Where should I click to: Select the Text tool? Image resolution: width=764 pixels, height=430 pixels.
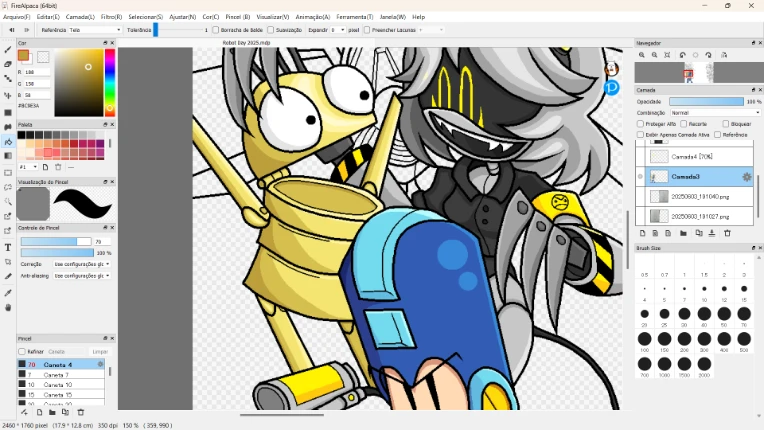coord(8,247)
